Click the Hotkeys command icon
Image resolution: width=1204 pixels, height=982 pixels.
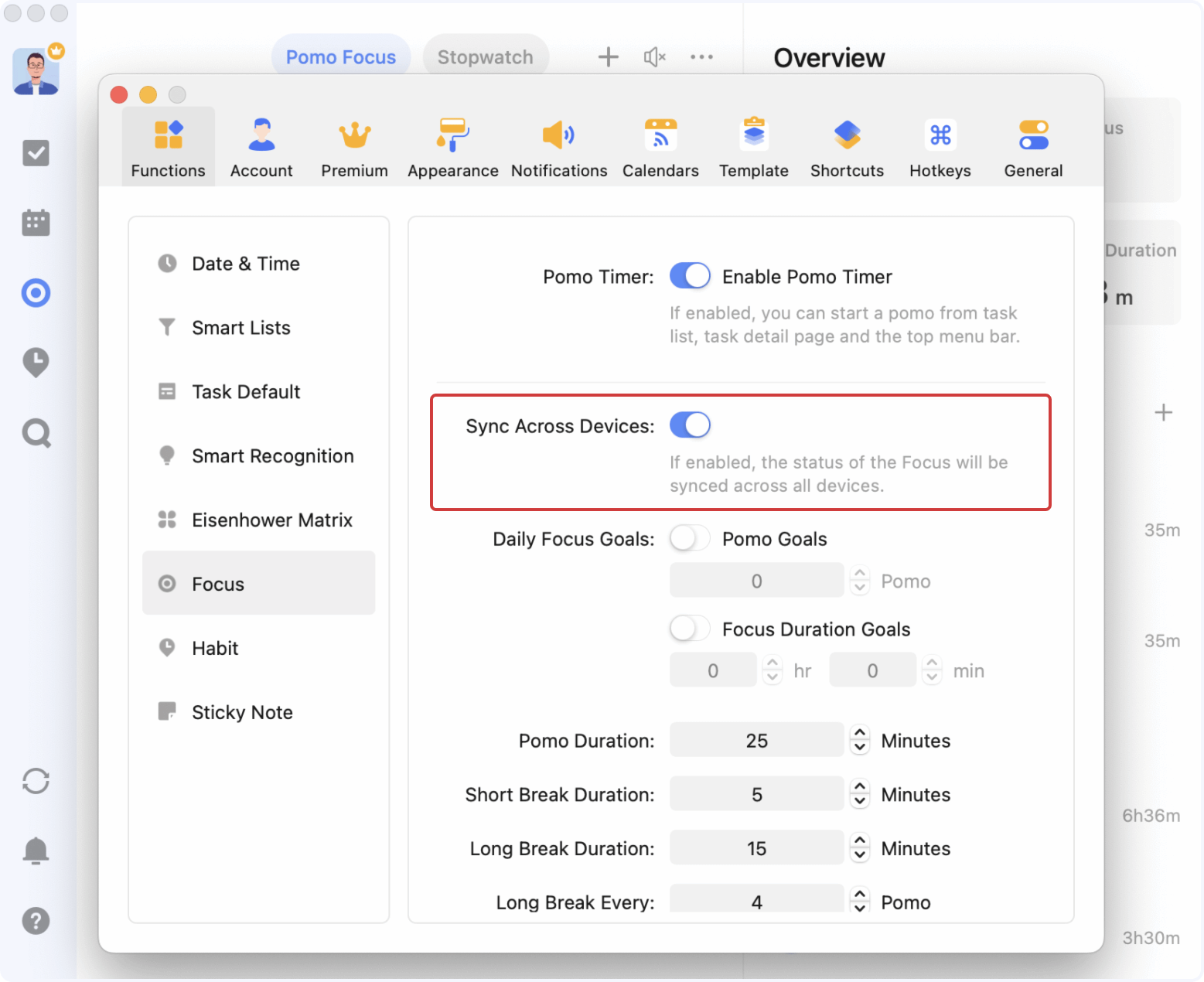[x=940, y=135]
